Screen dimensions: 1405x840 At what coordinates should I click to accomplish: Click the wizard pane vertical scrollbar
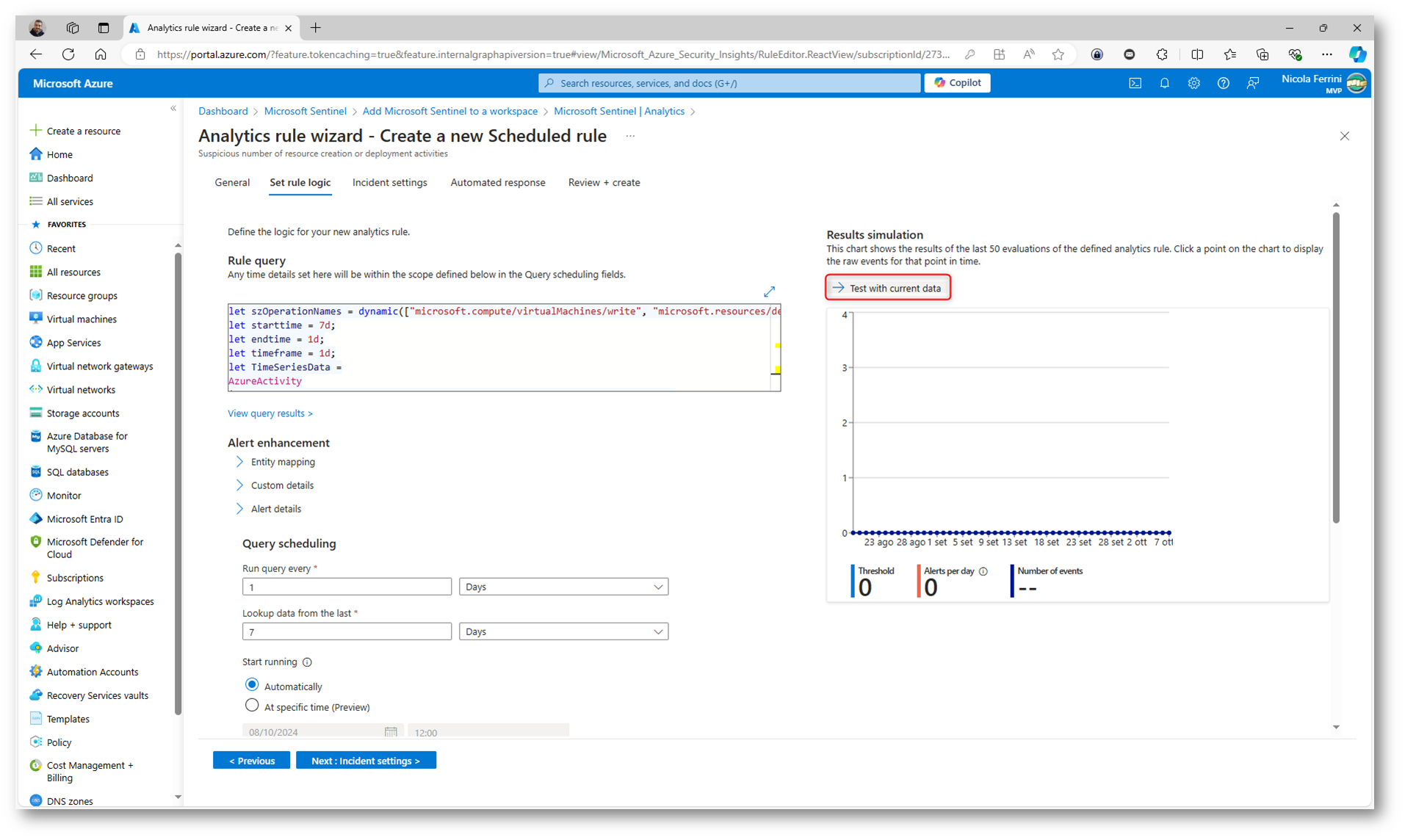pos(1335,367)
